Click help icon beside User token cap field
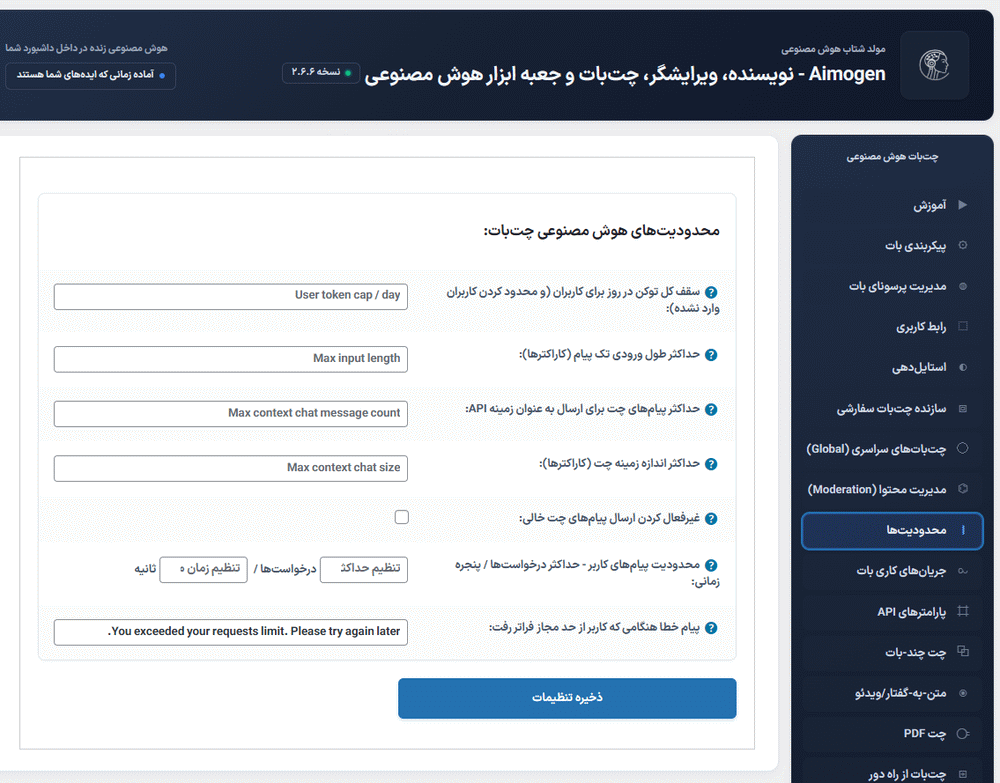The width and height of the screenshot is (1000, 783). (711, 289)
